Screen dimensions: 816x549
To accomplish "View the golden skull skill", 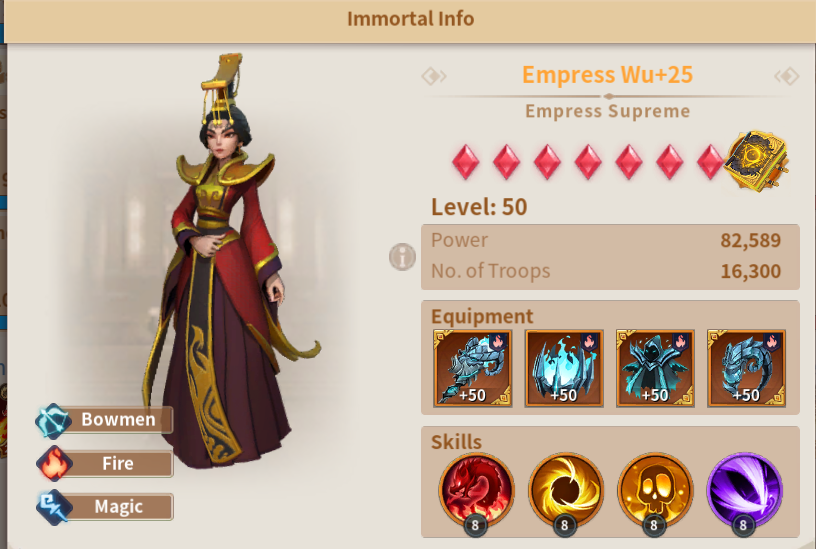I will (x=655, y=492).
